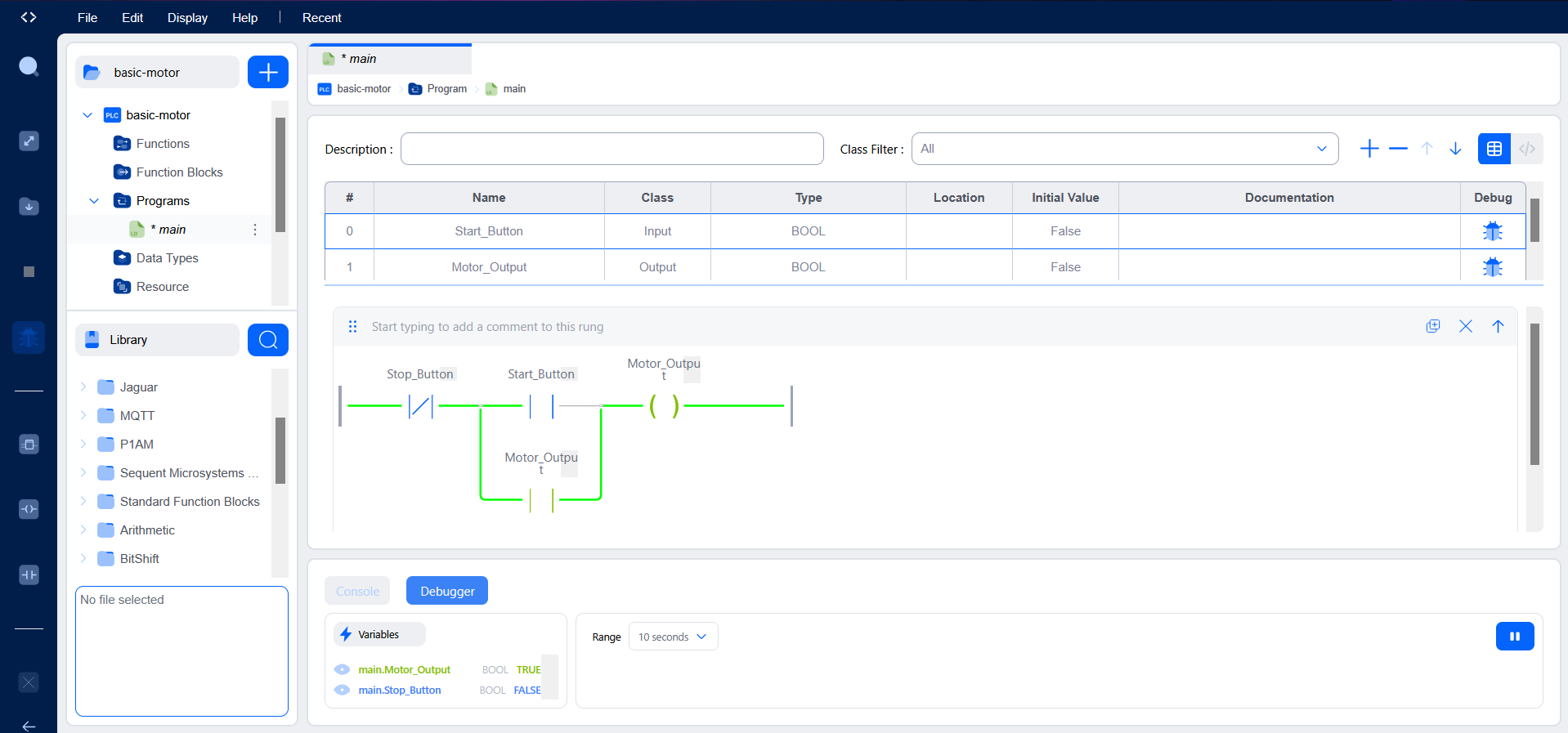
Task: Click the download folder icon in the sidebar
Action: tap(29, 206)
